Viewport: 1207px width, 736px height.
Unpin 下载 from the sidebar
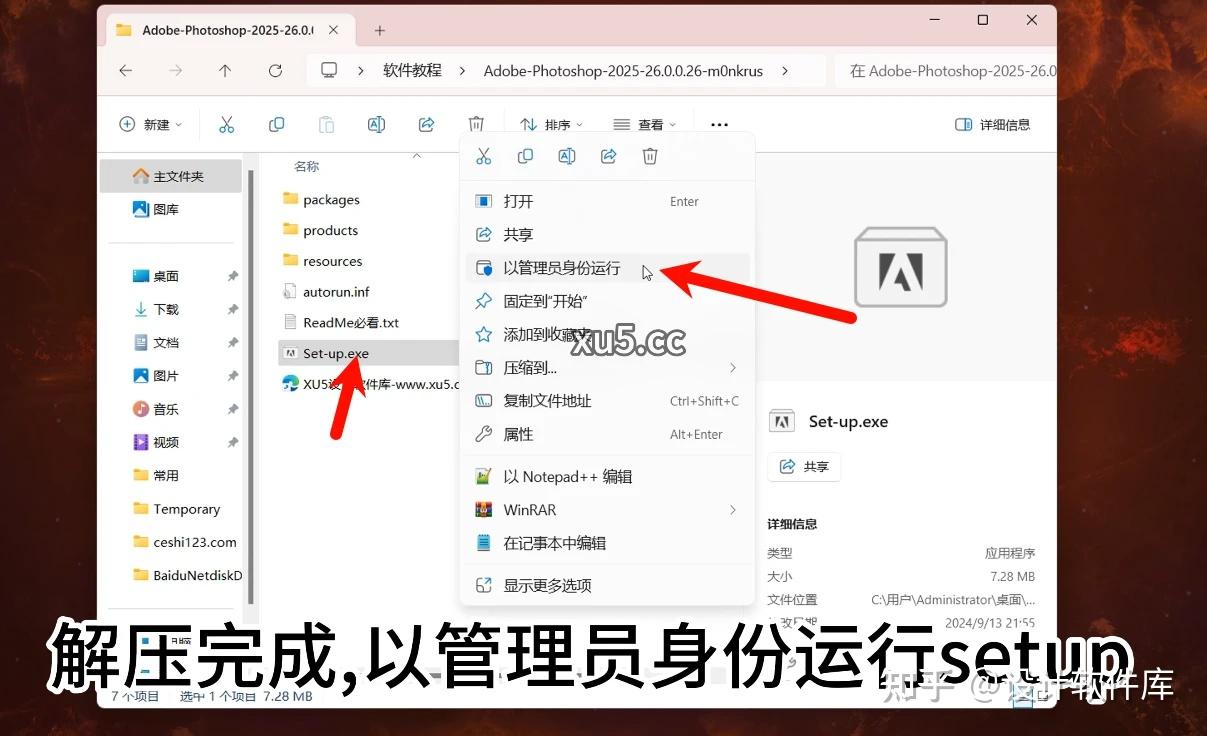[235, 309]
